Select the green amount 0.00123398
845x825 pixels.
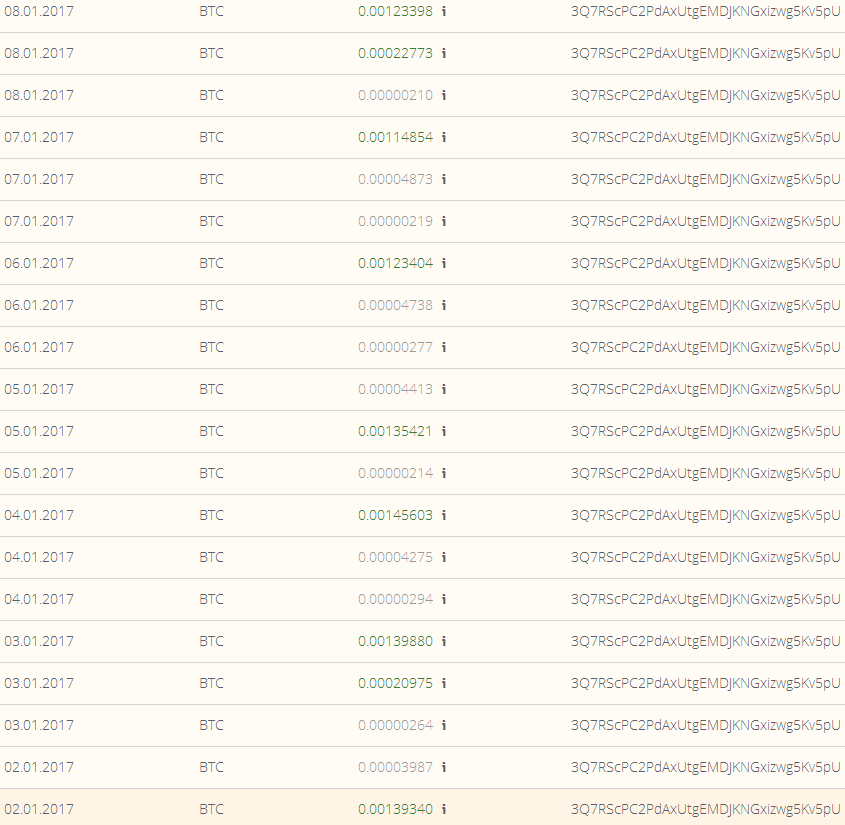coord(396,11)
